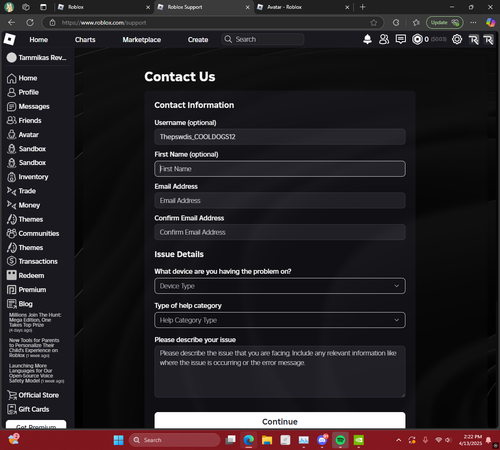Open browser three-dot menu
The image size is (500, 450).
pos(473,23)
